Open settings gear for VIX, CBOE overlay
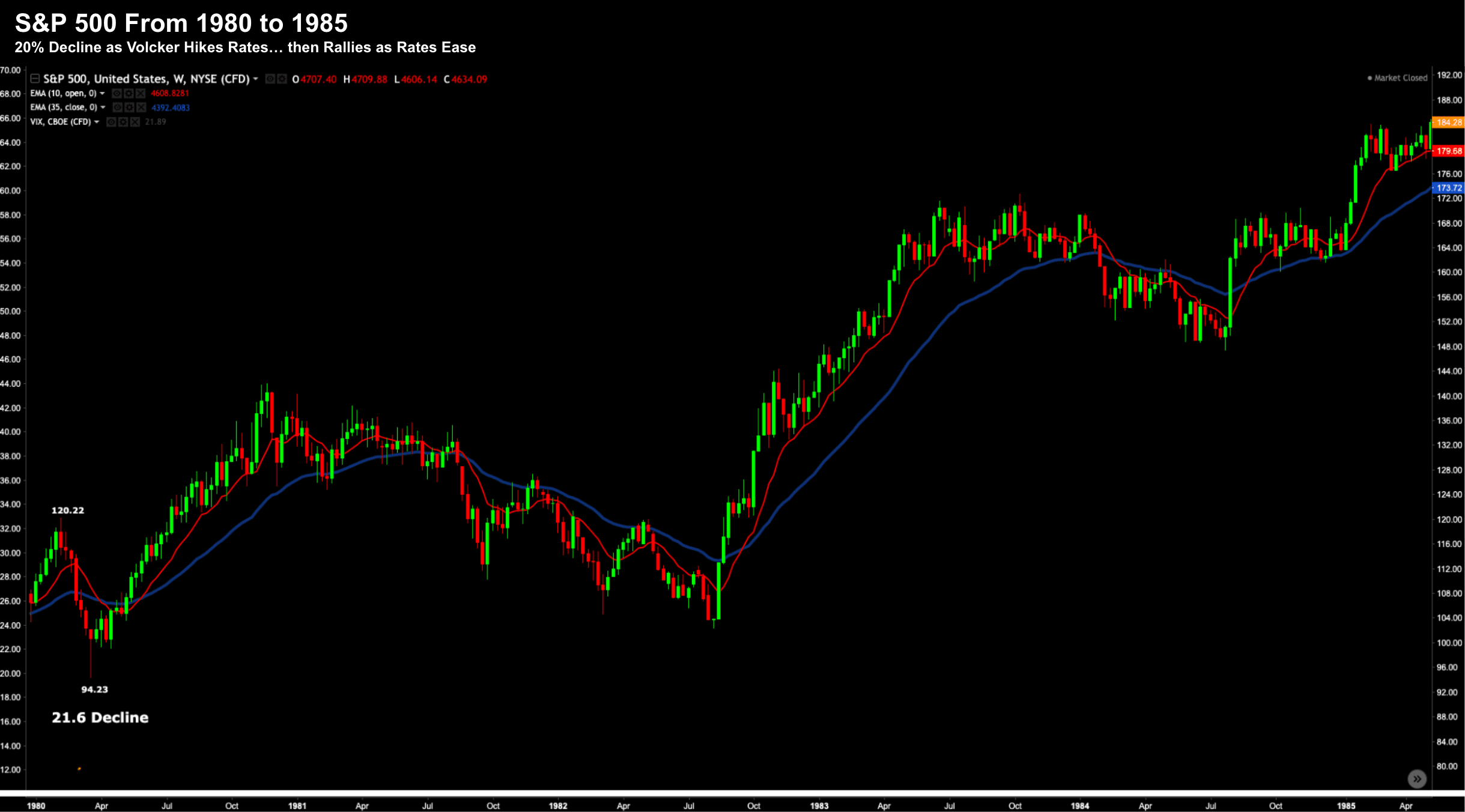1465x812 pixels. click(x=123, y=122)
